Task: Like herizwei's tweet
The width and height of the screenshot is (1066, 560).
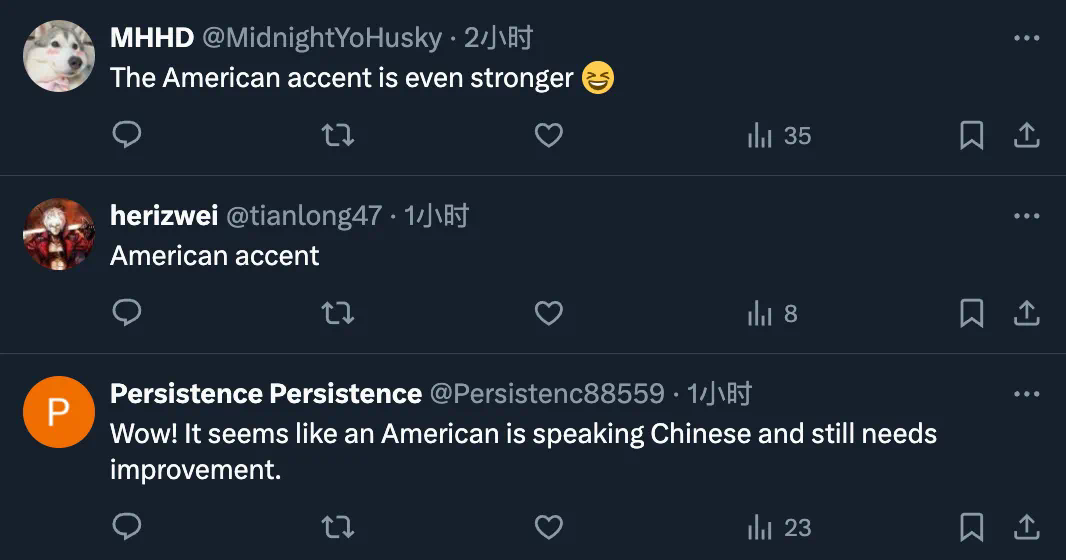Action: 549,313
